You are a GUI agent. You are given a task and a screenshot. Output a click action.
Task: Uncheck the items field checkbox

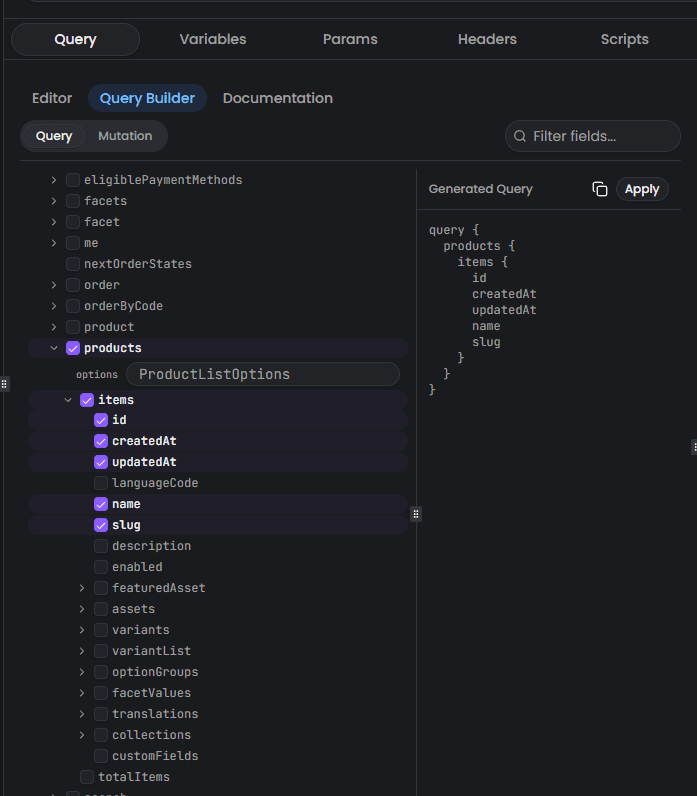[x=87, y=400]
